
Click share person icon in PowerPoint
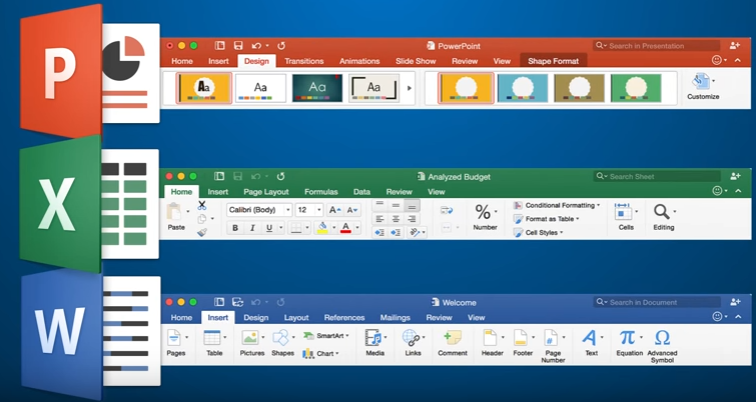(x=735, y=45)
